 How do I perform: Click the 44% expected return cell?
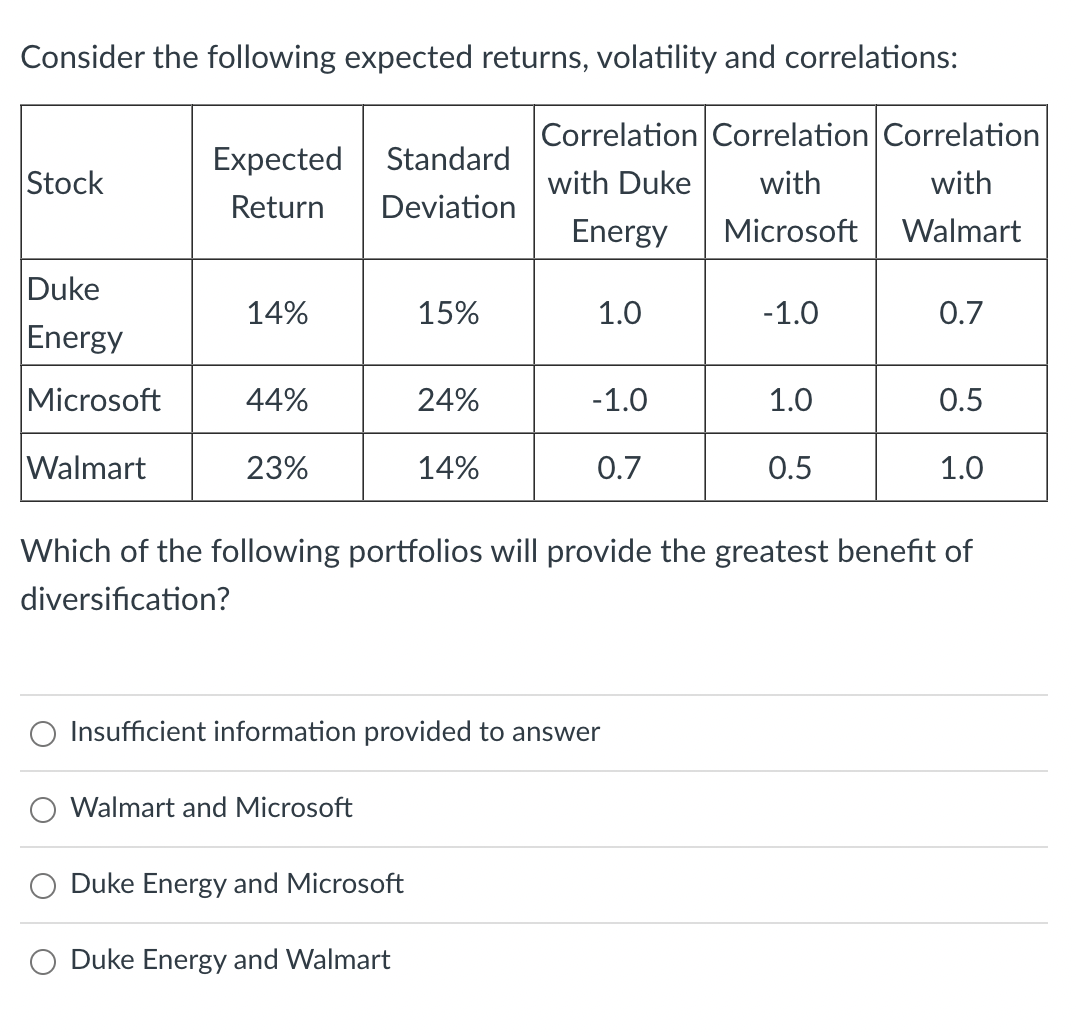277,399
